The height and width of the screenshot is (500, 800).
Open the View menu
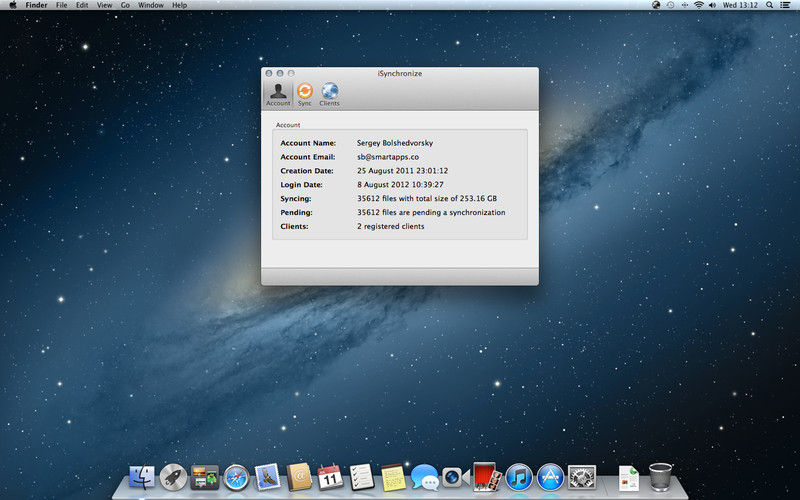[105, 5]
